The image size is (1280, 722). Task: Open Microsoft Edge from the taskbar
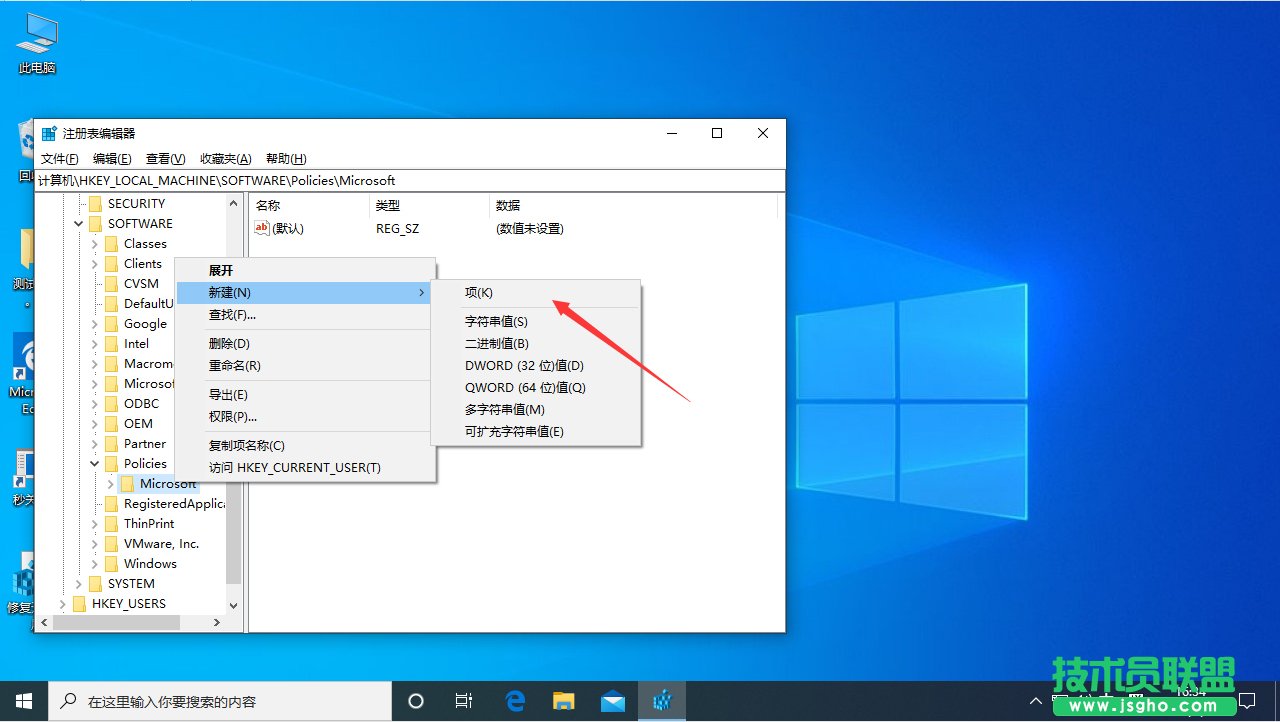514,700
